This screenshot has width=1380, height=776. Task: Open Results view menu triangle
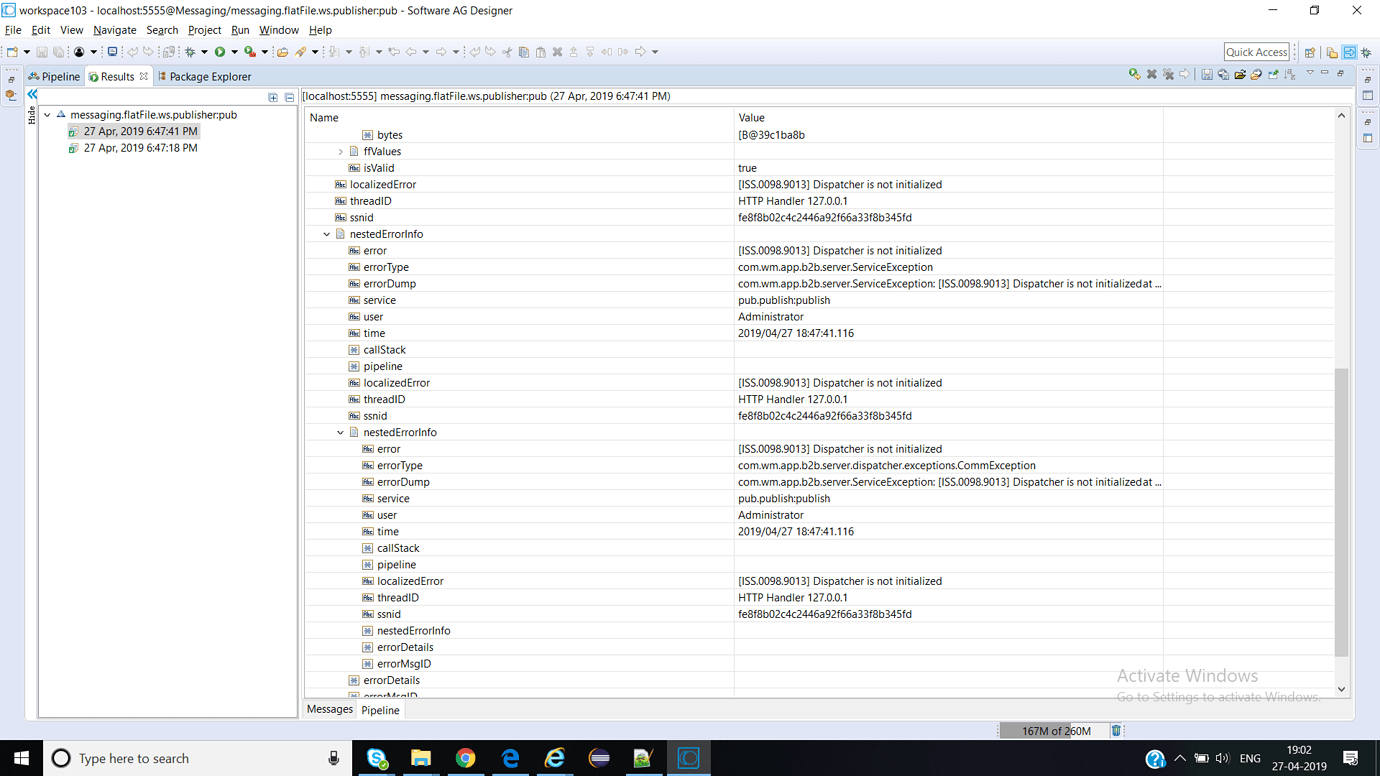(1310, 73)
